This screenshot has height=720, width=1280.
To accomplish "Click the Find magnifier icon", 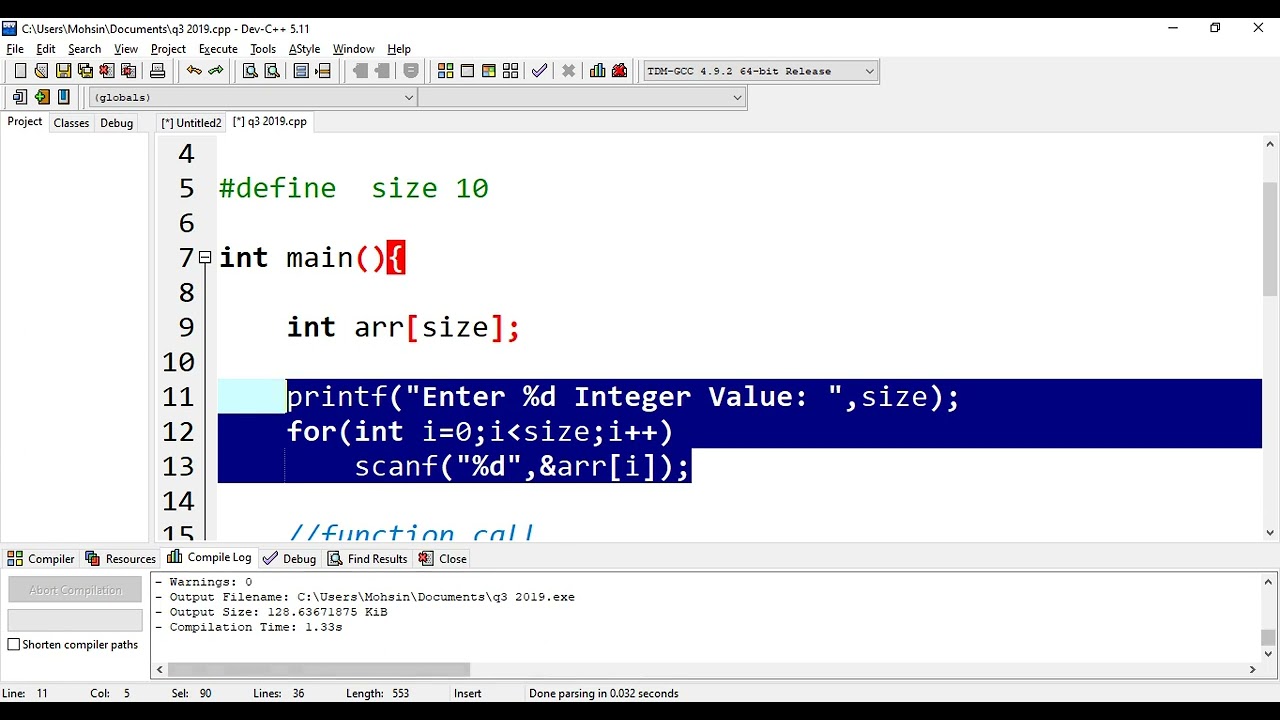I will pyautogui.click(x=250, y=71).
